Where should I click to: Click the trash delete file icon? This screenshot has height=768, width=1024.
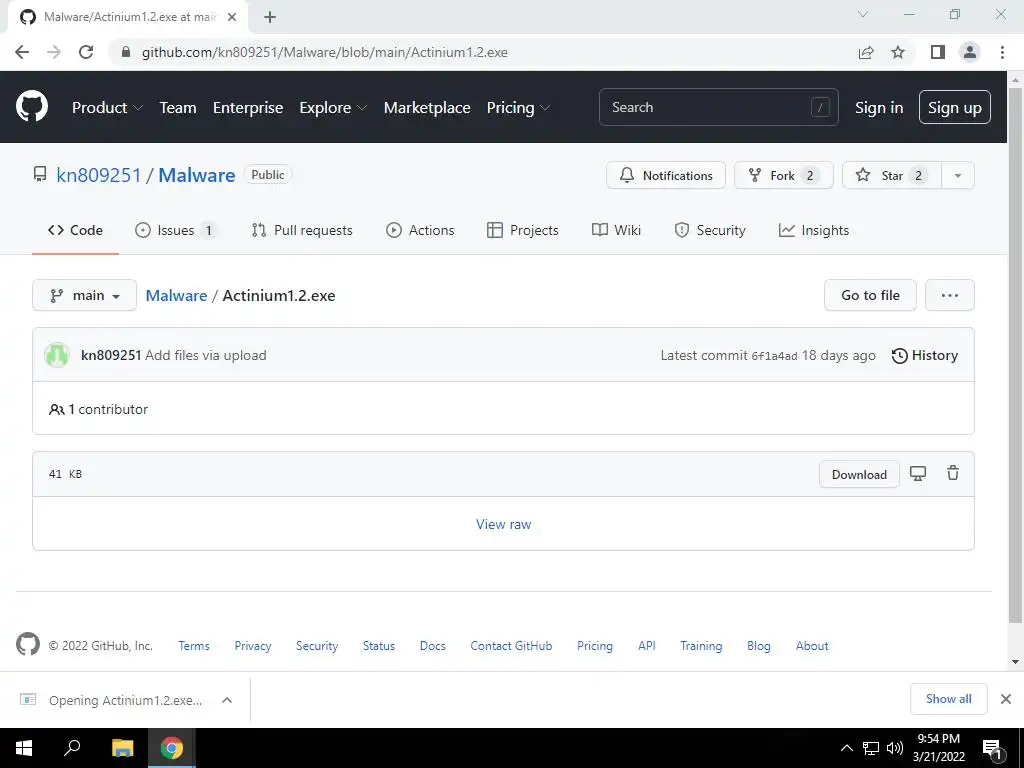[x=953, y=473]
